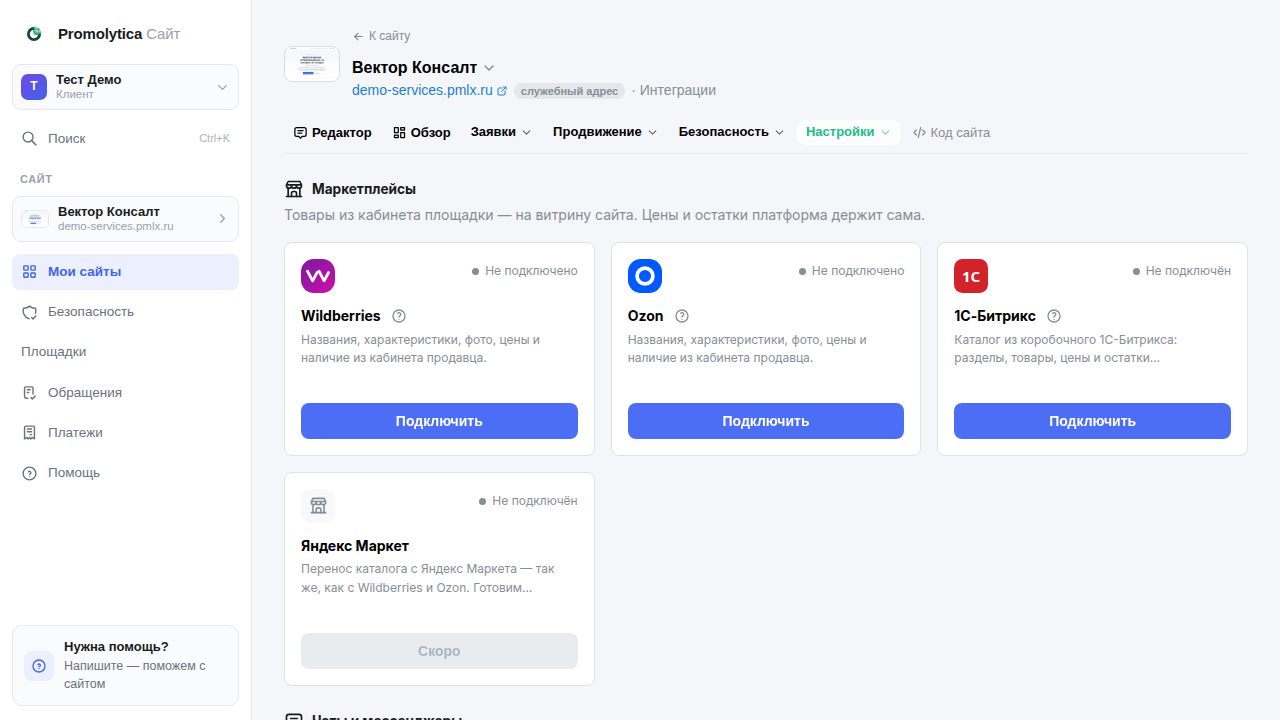Click the Обзор grid icon
Viewport: 1280px width, 720px height.
pos(399,133)
